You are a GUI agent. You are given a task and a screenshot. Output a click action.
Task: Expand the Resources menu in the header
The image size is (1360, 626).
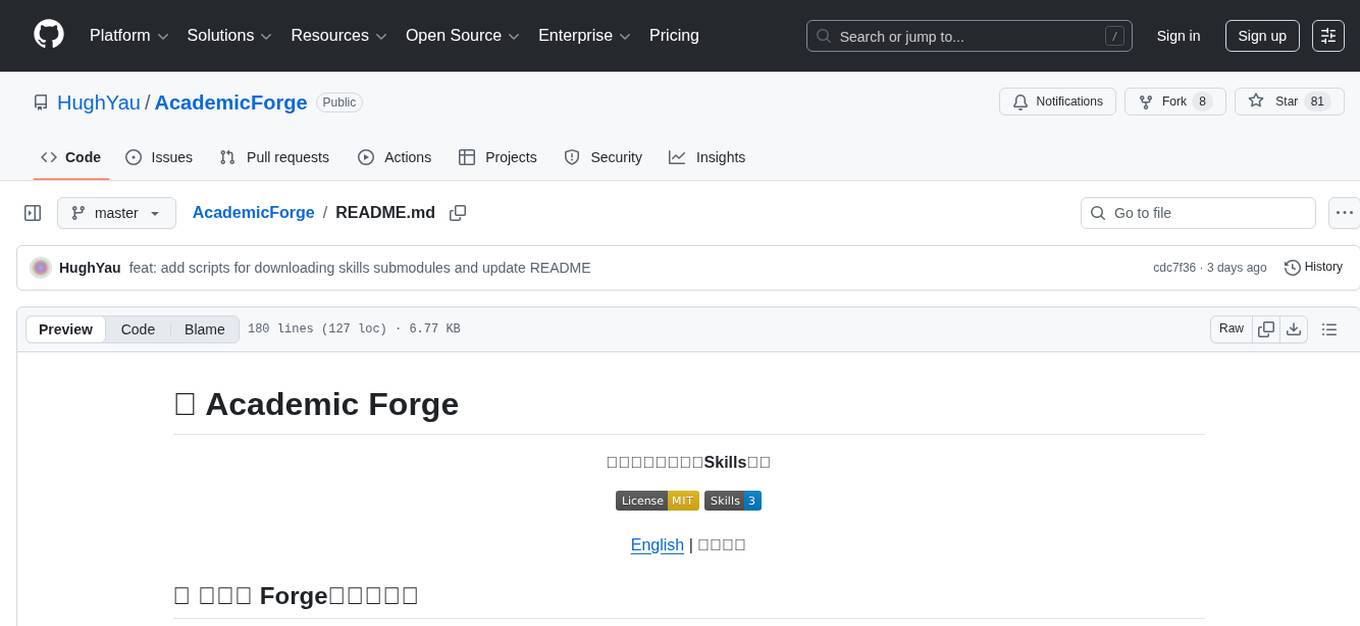(x=338, y=35)
